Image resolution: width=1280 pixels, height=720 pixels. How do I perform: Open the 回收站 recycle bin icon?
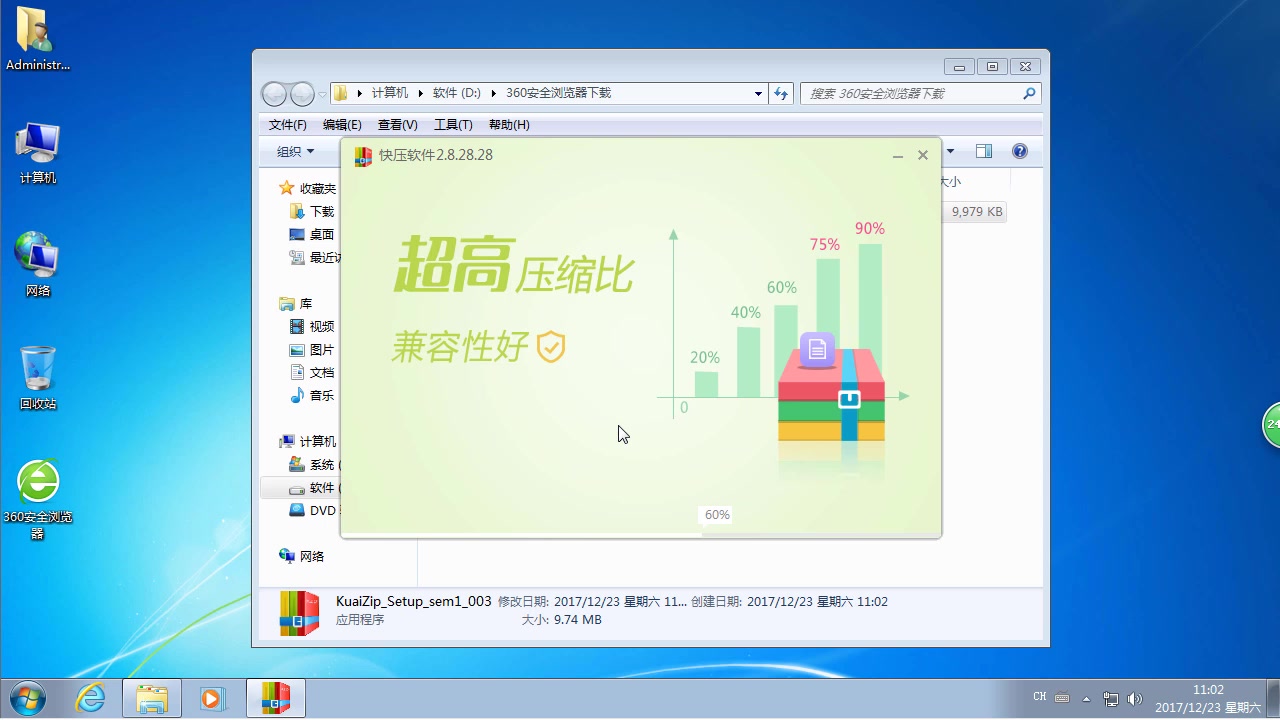[x=38, y=378]
